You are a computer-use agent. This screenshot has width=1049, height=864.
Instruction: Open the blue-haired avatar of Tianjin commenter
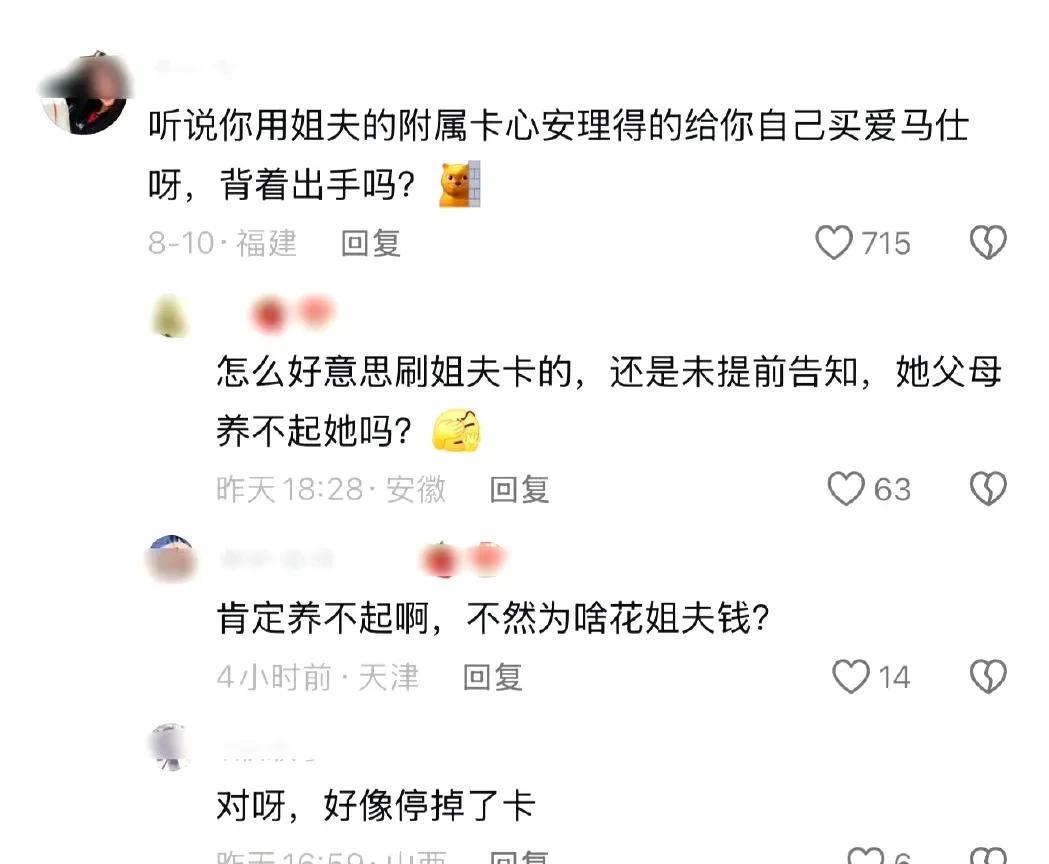(x=171, y=559)
